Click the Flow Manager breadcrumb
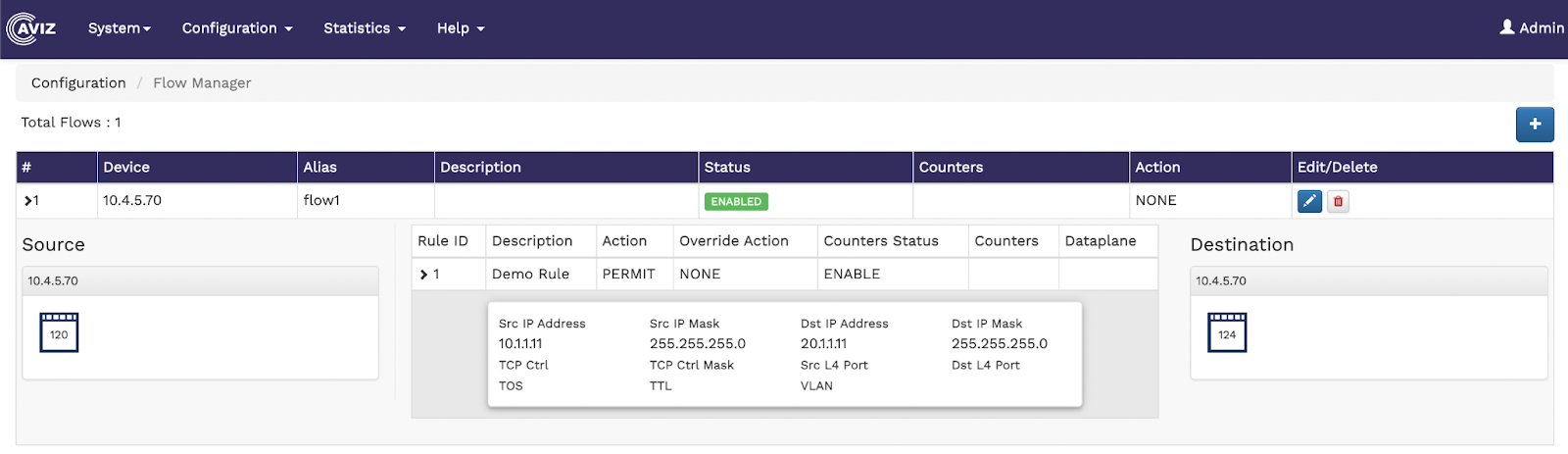1568x454 pixels. tap(202, 83)
